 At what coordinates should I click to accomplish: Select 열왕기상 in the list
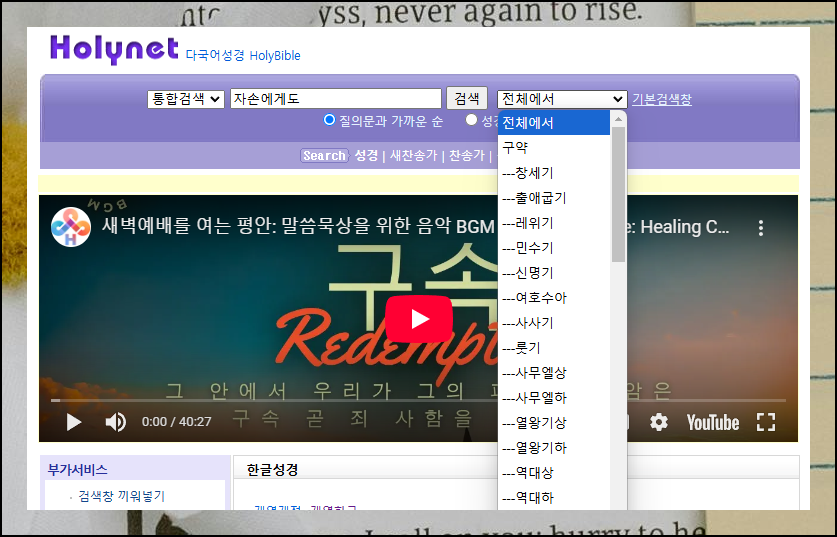554,423
